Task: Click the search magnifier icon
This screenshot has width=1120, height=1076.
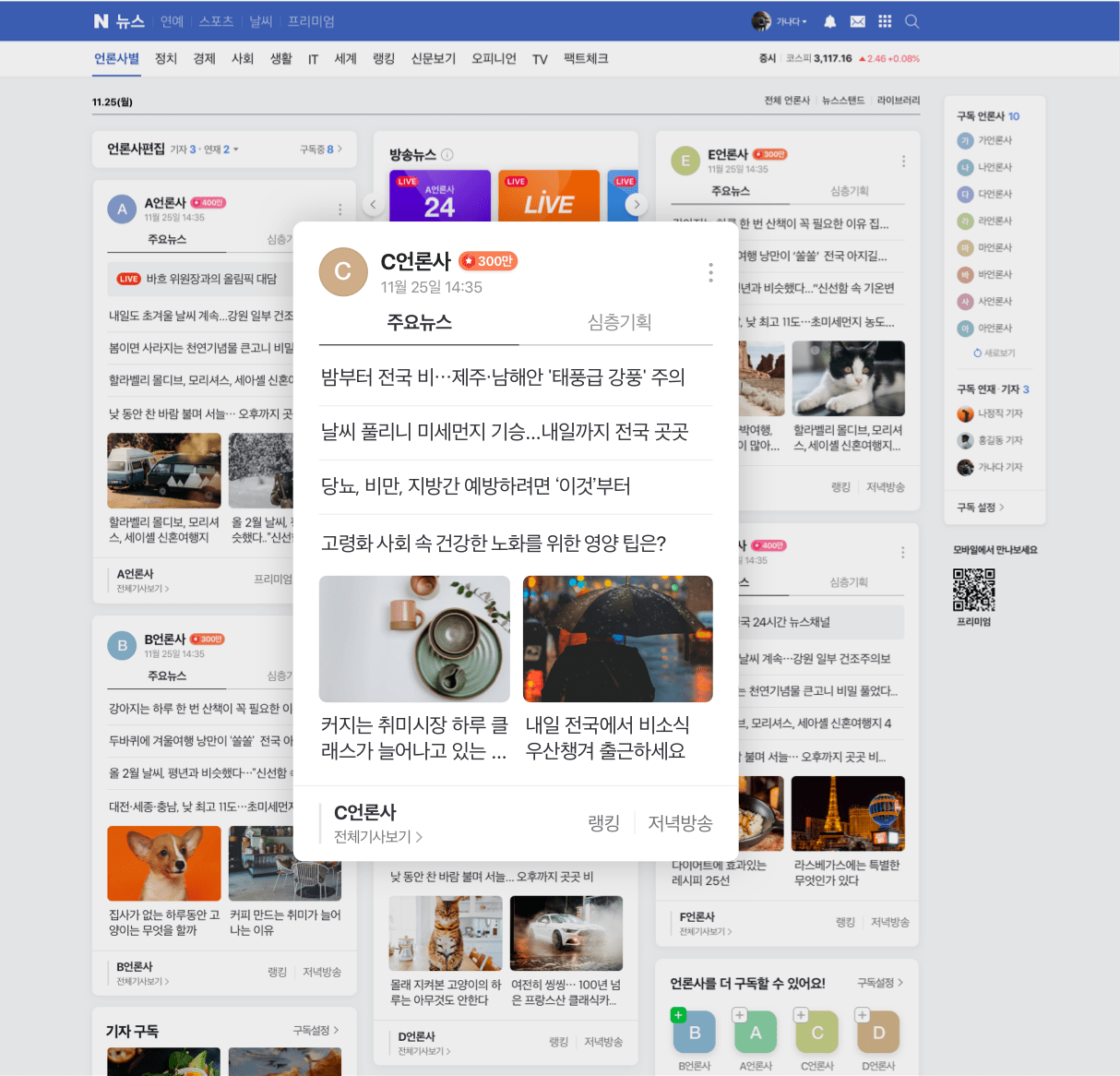Action: click(x=911, y=21)
